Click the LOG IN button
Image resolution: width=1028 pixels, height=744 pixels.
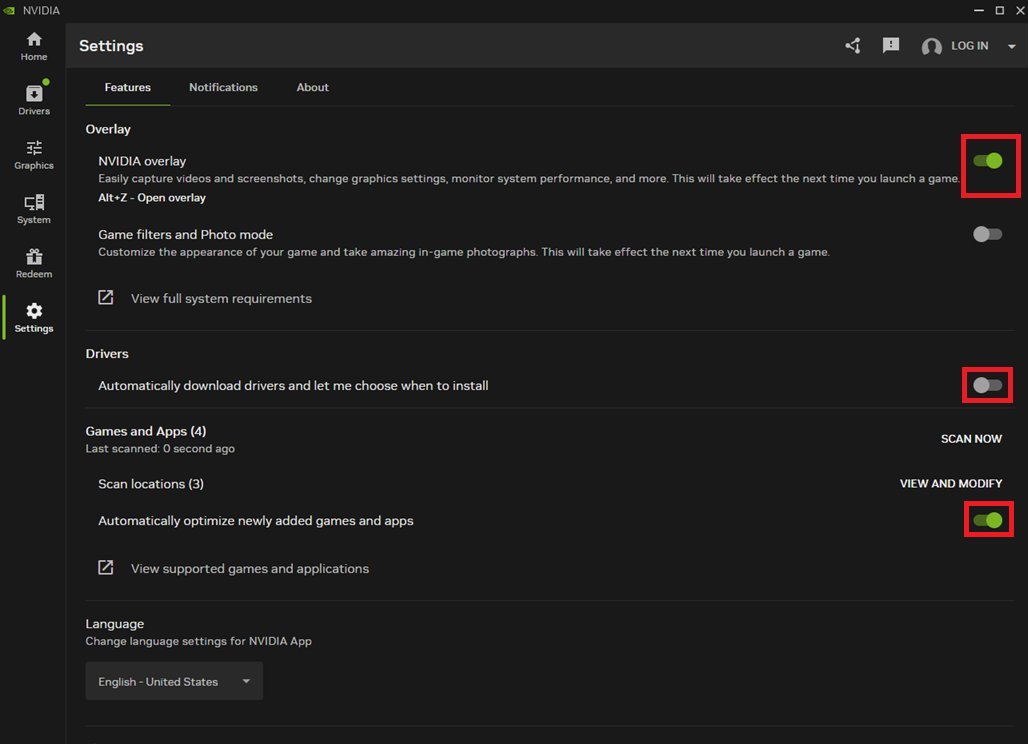[x=970, y=46]
